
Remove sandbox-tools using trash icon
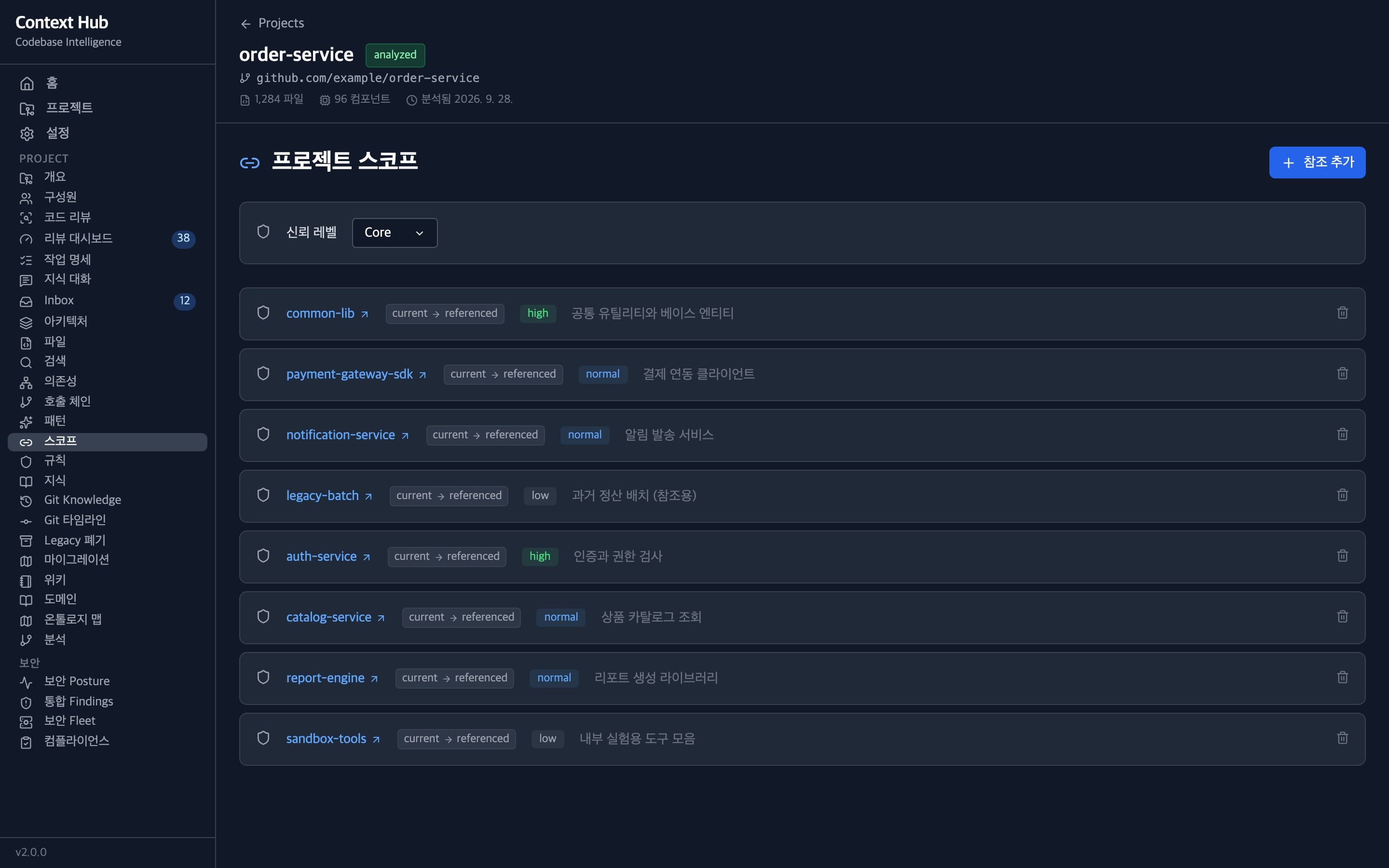pos(1342,739)
